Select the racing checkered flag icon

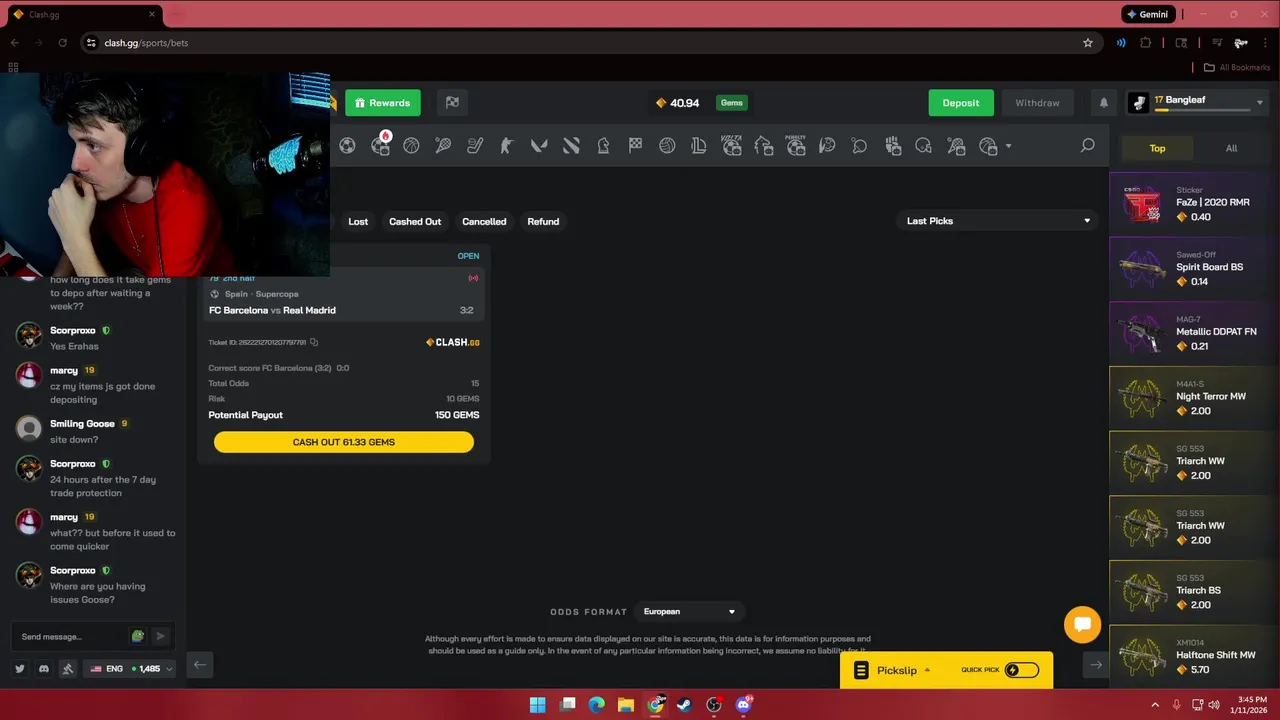coord(635,146)
